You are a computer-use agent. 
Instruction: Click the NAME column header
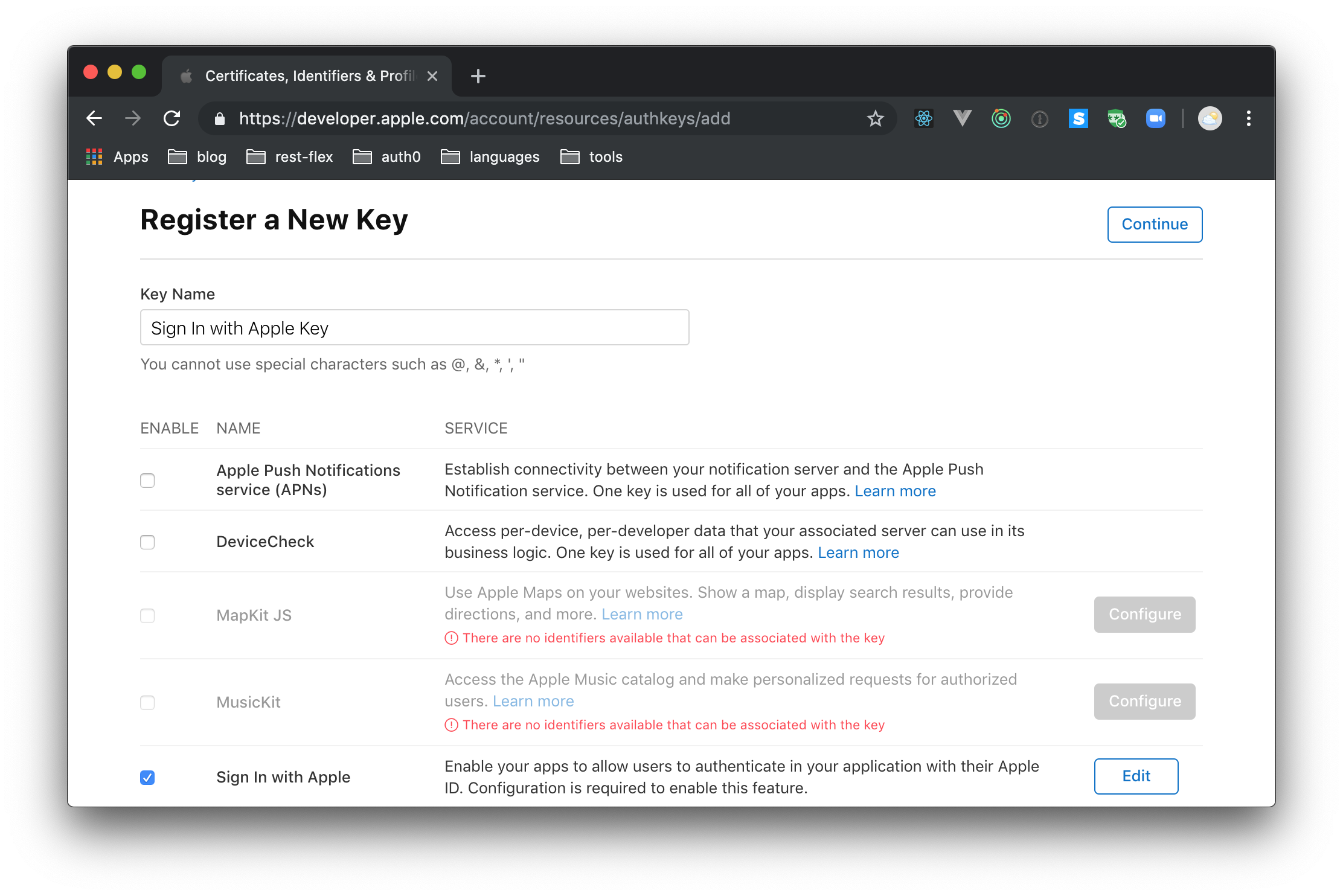[x=239, y=429]
